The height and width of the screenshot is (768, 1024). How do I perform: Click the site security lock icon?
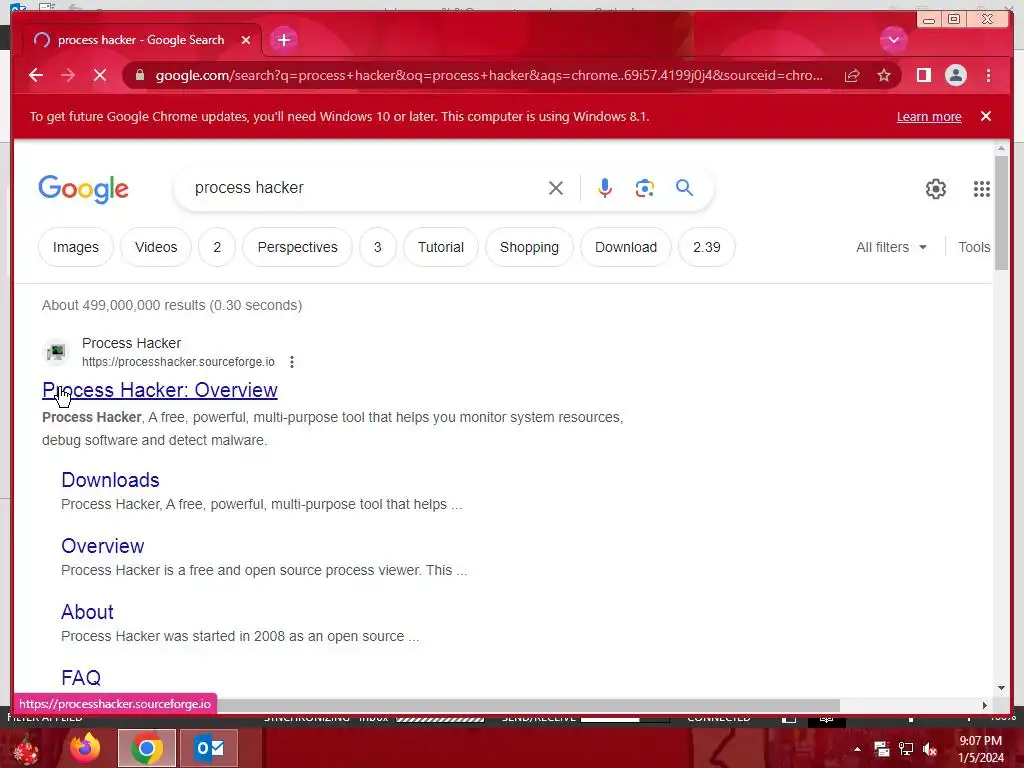click(140, 76)
